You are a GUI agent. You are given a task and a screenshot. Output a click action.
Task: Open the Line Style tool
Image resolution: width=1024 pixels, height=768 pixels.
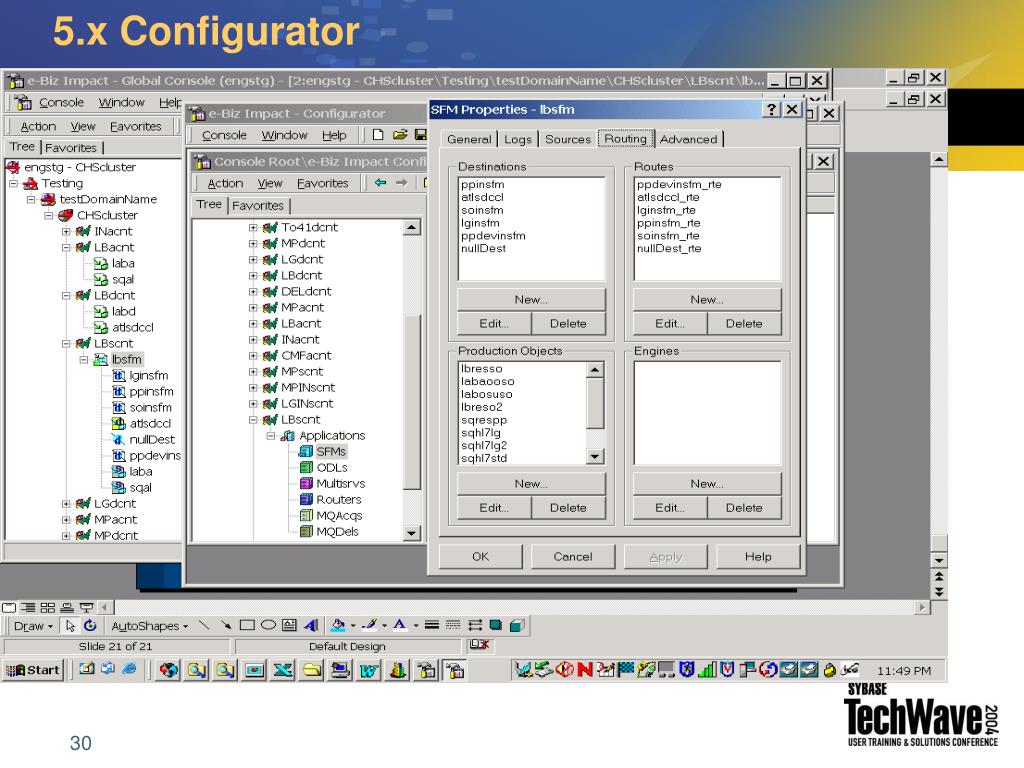tap(432, 626)
